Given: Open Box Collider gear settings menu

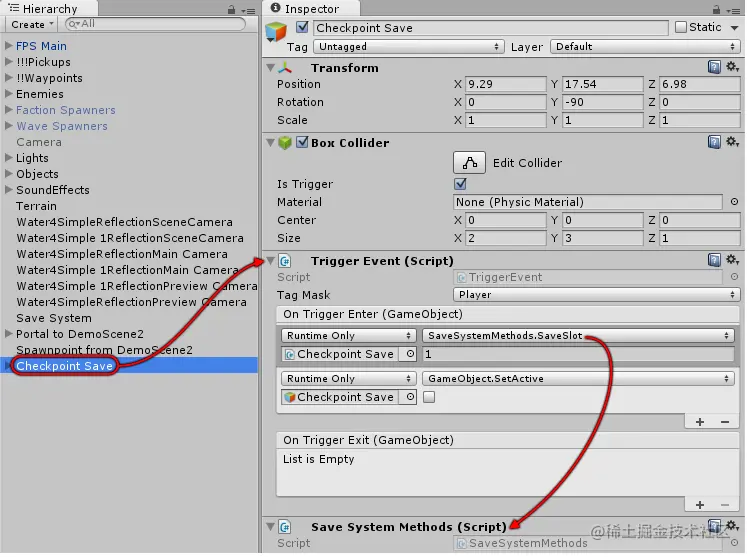Looking at the screenshot, I should 732,142.
